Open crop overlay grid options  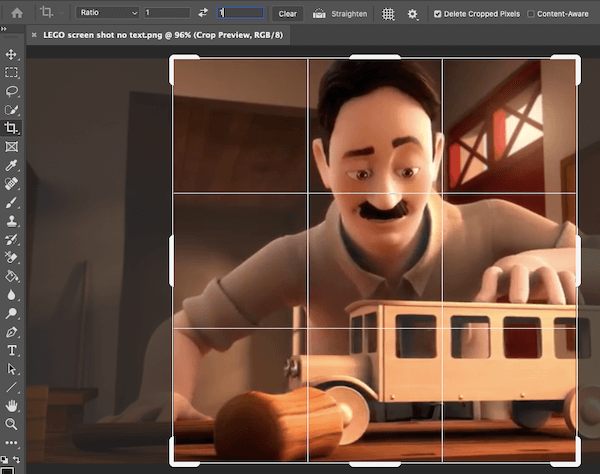click(x=388, y=14)
